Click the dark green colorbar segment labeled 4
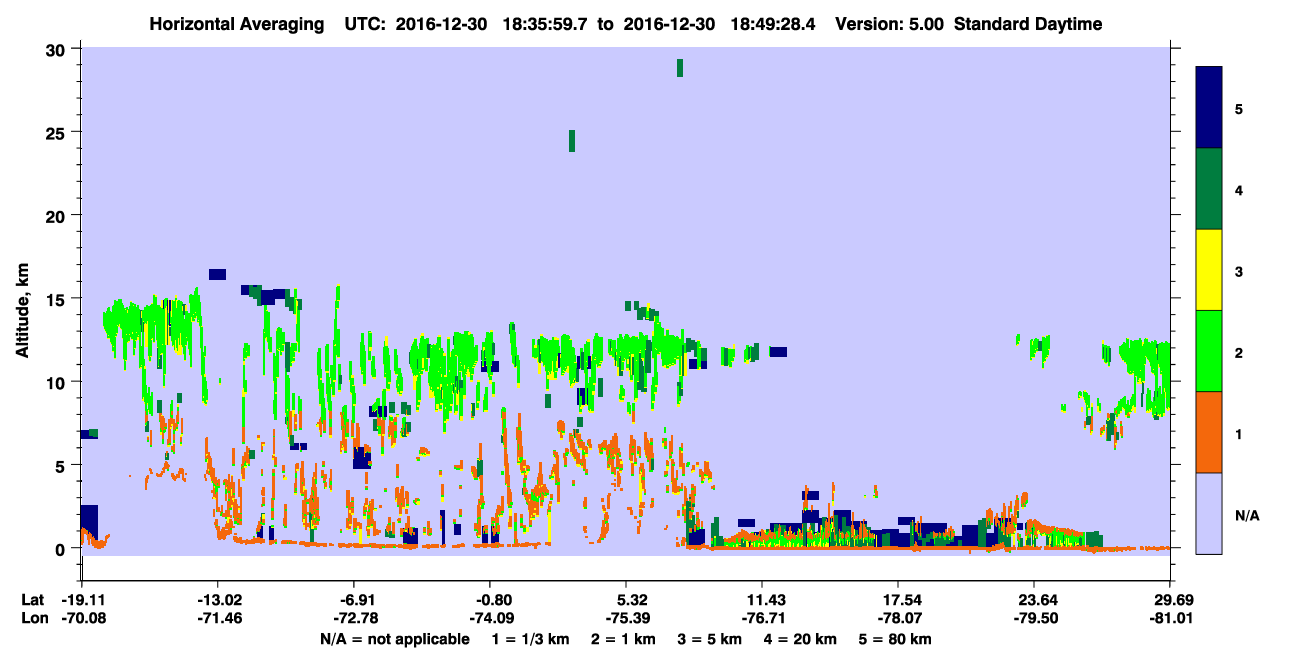The width and height of the screenshot is (1300, 667). [x=1209, y=189]
